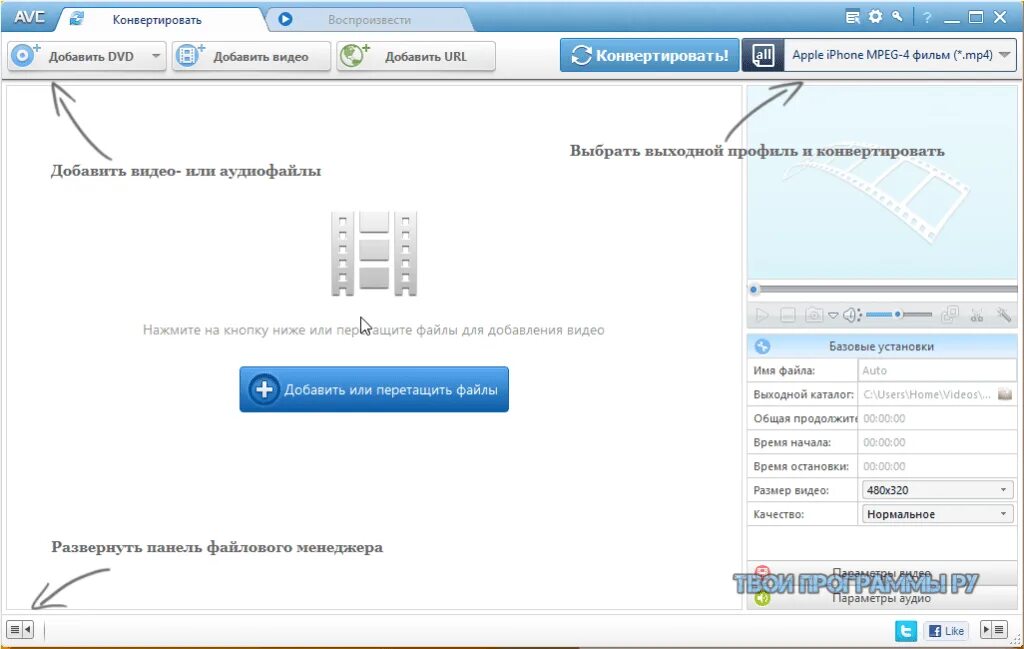Image resolution: width=1024 pixels, height=649 pixels.
Task: Mute audio with the speaker icon
Action: tap(851, 315)
